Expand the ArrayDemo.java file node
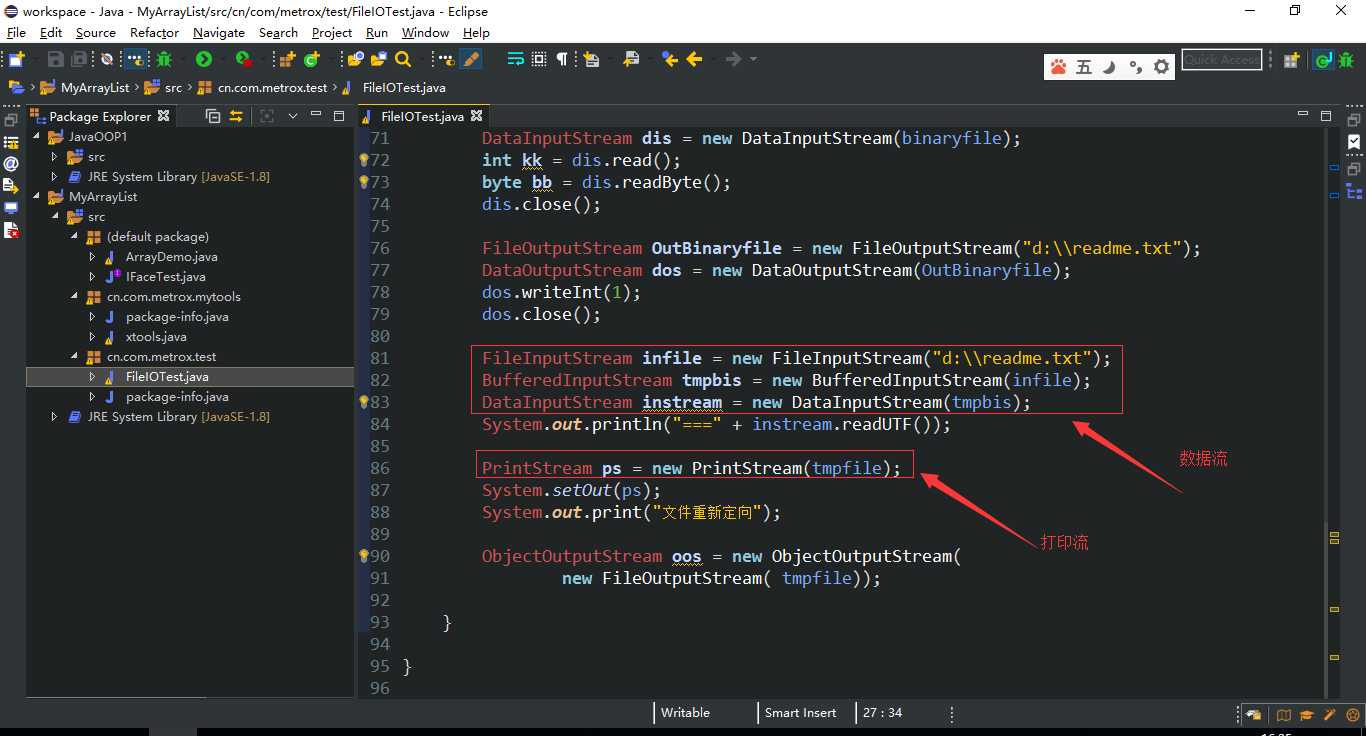 (x=94, y=257)
